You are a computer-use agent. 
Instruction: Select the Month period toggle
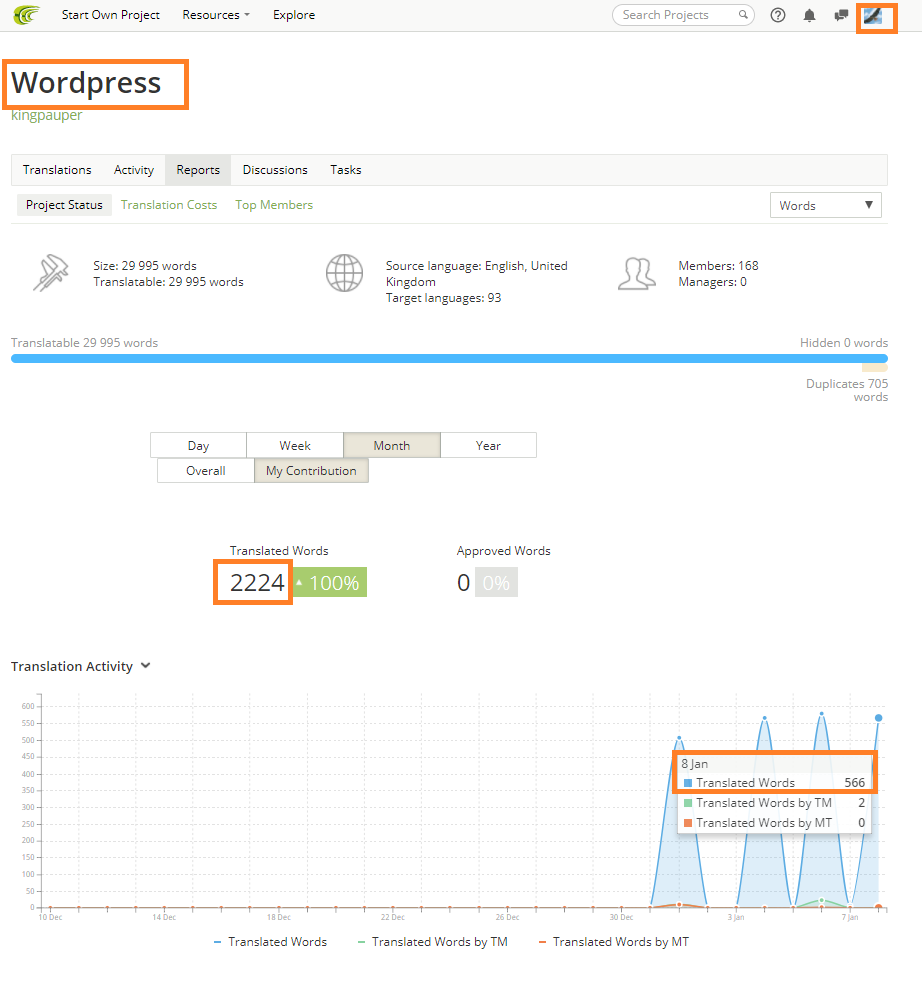click(391, 445)
